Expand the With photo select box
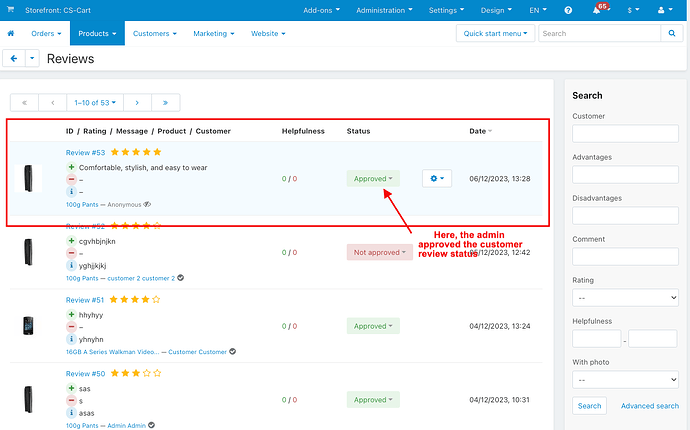The width and height of the screenshot is (690, 430). pyautogui.click(x=625, y=380)
